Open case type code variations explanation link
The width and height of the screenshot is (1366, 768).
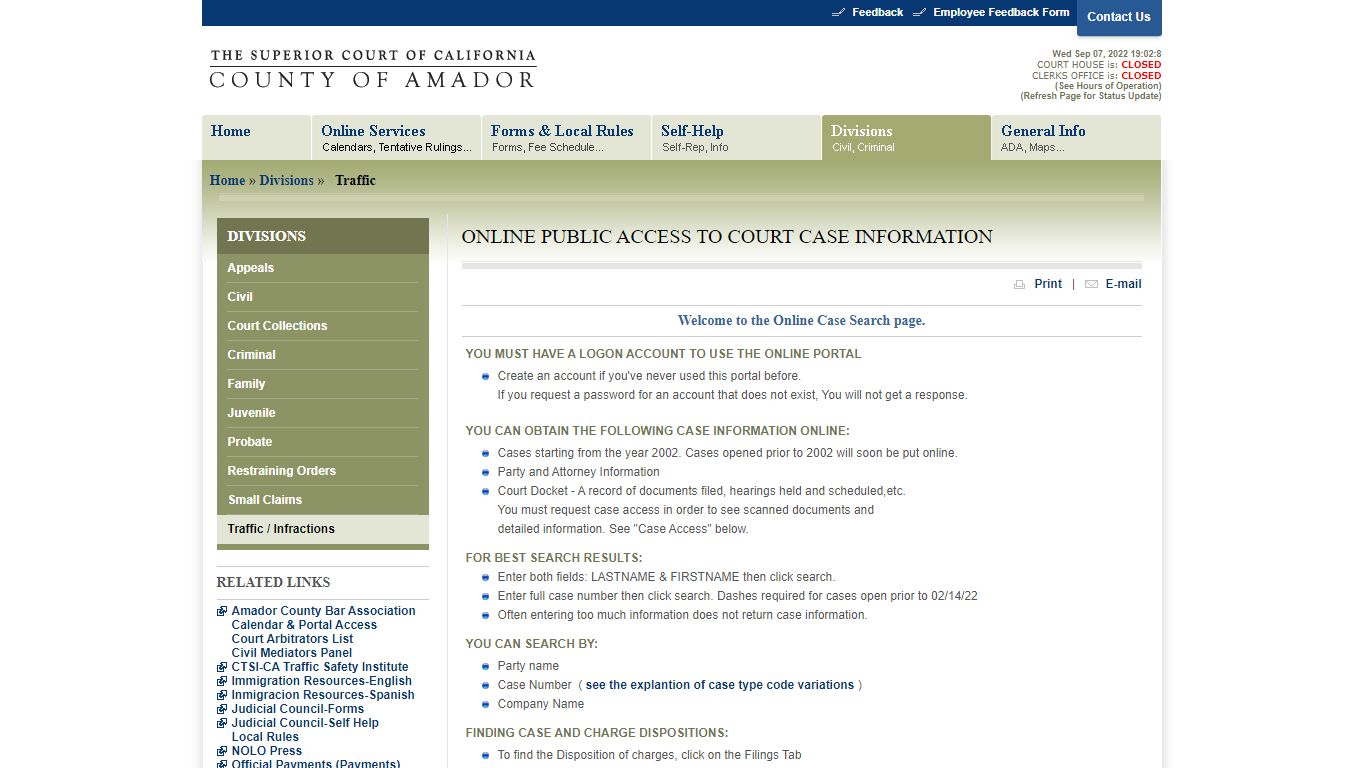[720, 685]
